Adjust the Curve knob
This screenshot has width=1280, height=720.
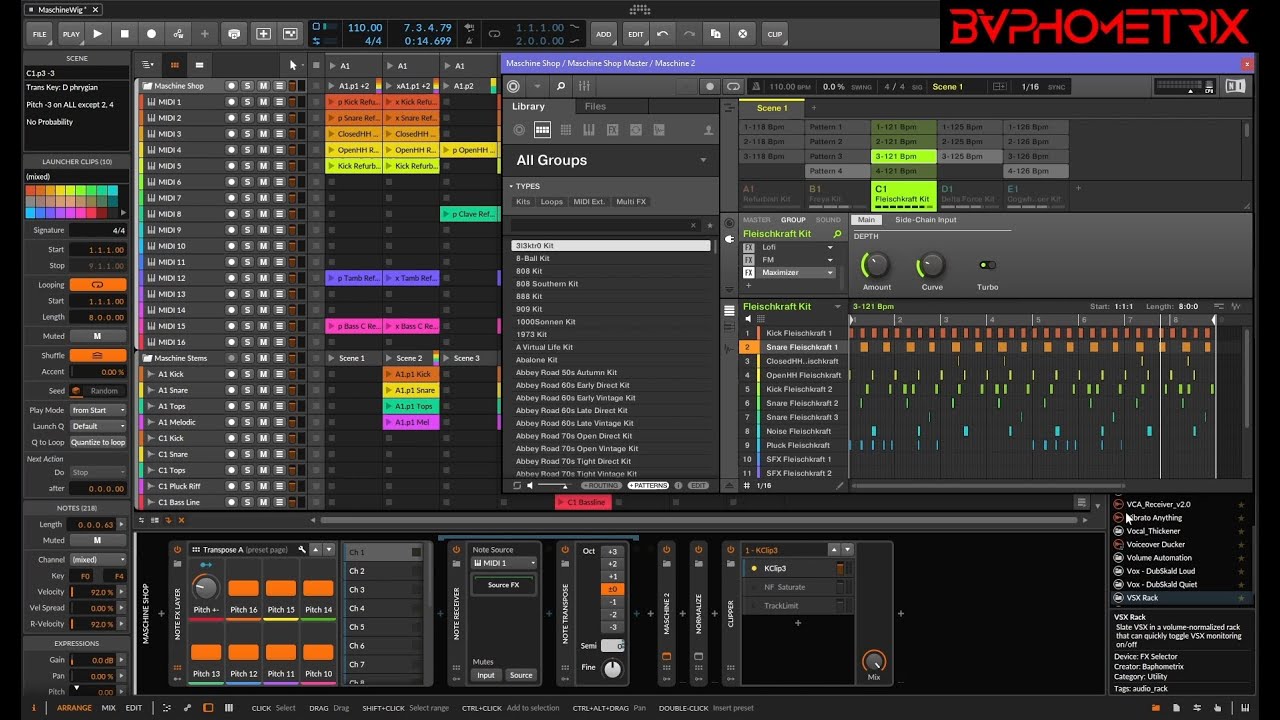tap(931, 265)
